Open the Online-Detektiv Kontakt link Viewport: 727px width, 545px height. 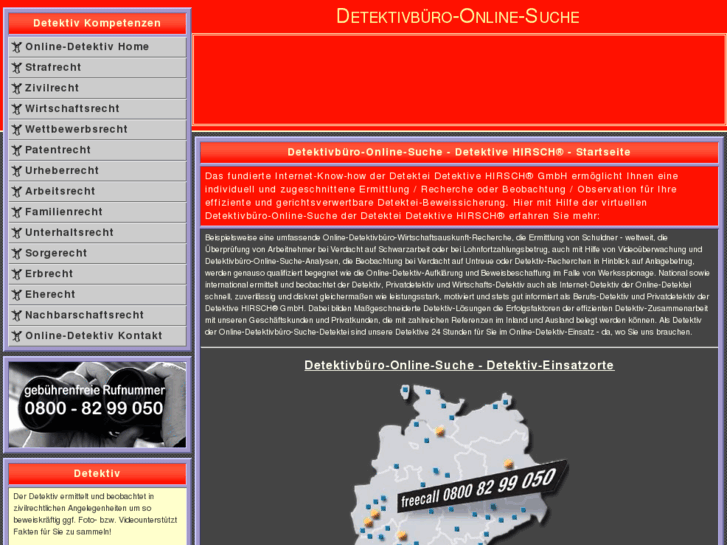pyautogui.click(x=97, y=336)
